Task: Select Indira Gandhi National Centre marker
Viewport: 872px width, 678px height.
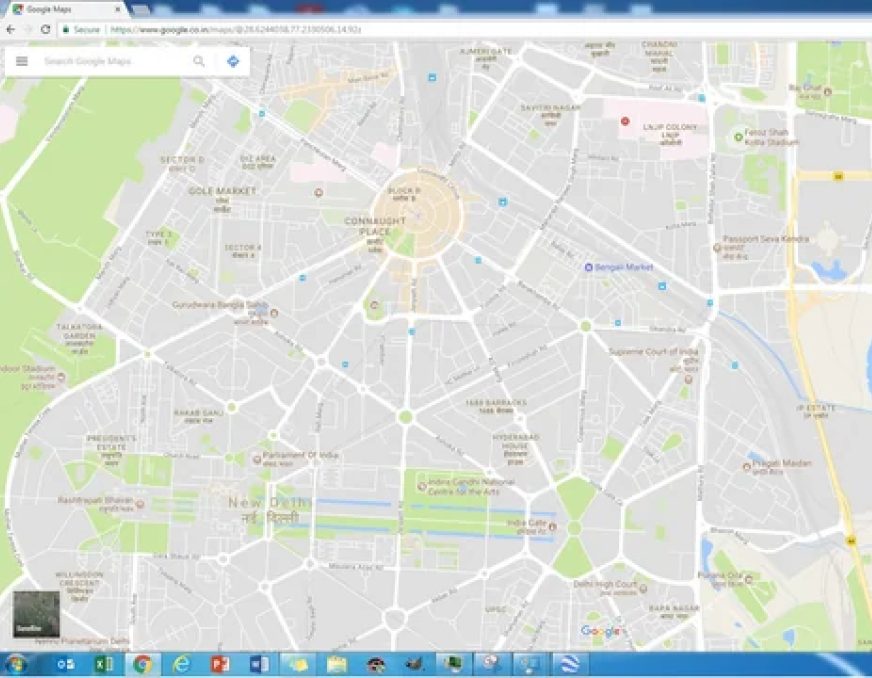Action: click(x=422, y=487)
